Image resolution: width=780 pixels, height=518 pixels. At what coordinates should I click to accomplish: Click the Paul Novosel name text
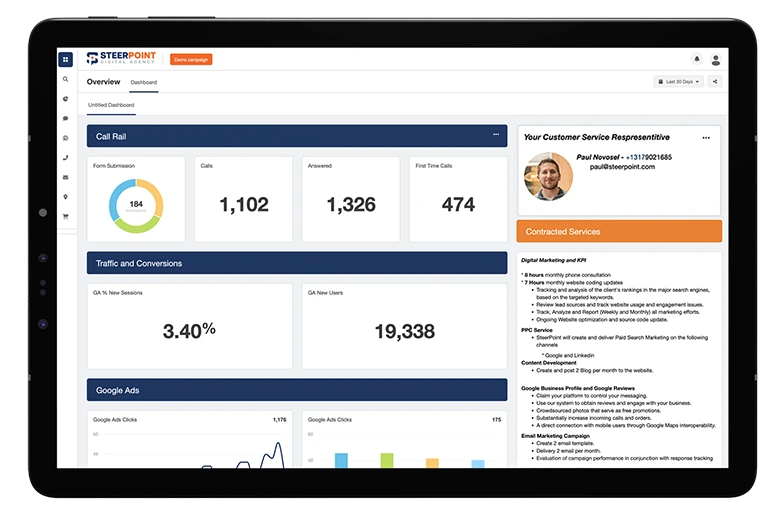(x=598, y=157)
